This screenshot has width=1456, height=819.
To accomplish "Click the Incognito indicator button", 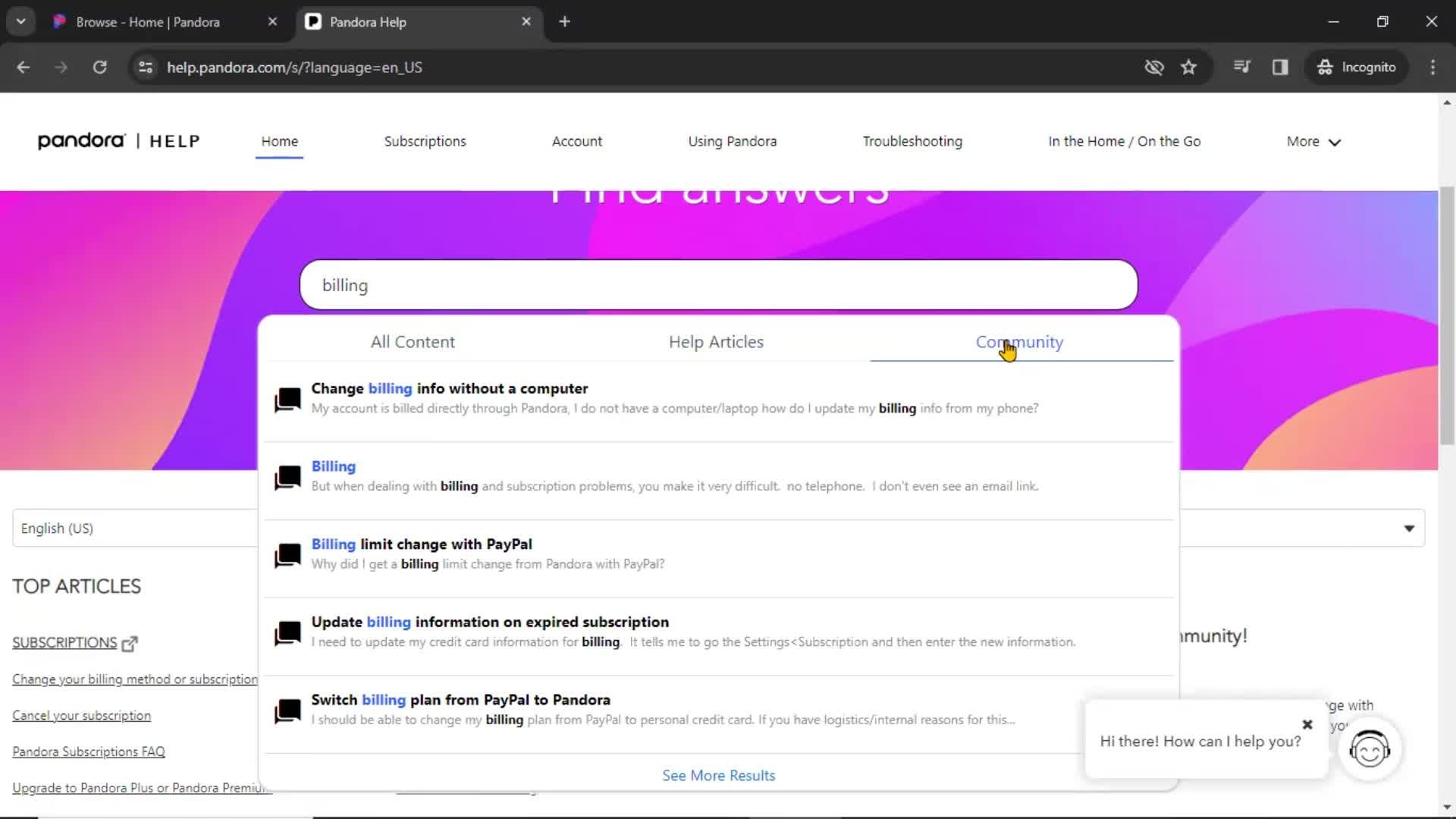I will click(x=1357, y=67).
